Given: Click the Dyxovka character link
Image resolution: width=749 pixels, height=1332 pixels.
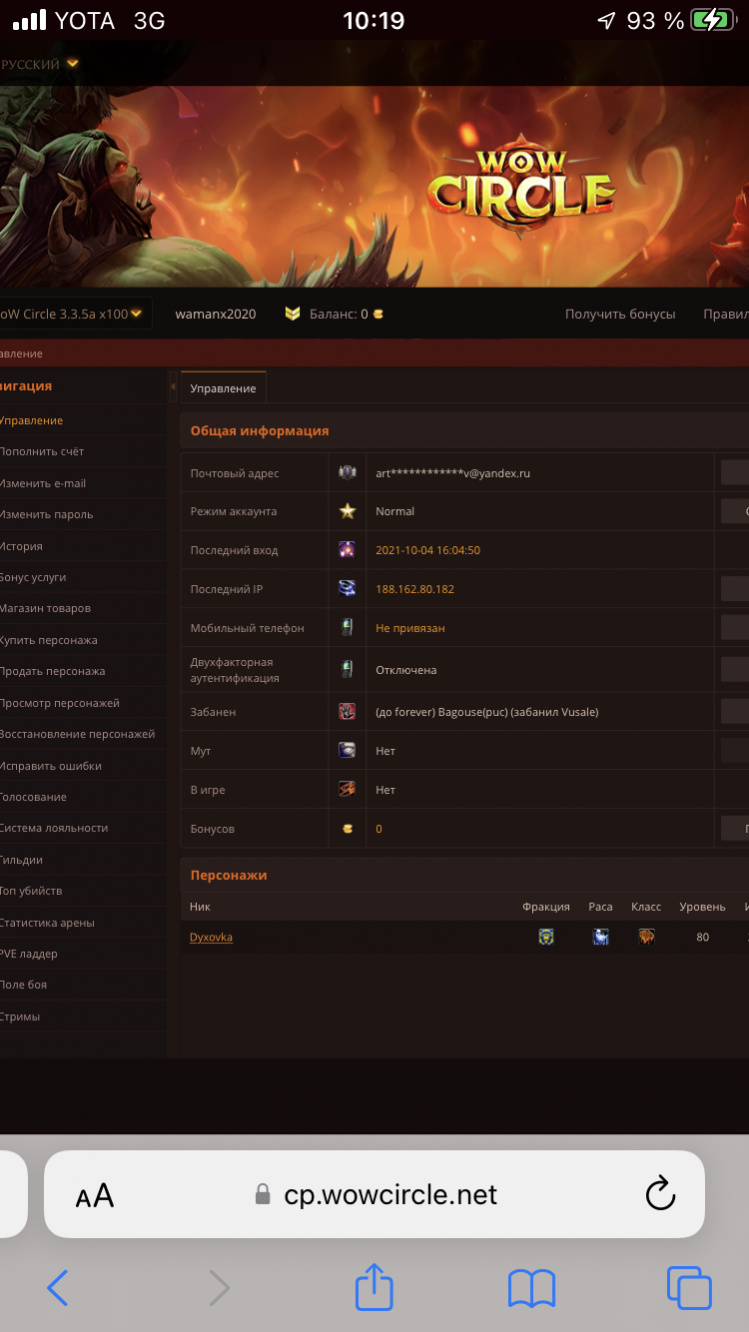Looking at the screenshot, I should [211, 937].
